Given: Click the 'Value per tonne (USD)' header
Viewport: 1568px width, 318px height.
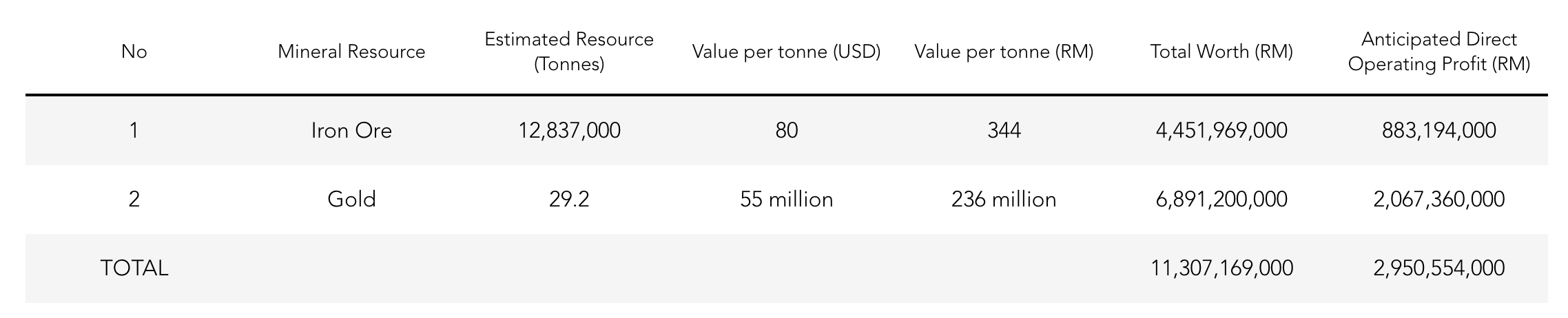Looking at the screenshot, I should tap(786, 52).
